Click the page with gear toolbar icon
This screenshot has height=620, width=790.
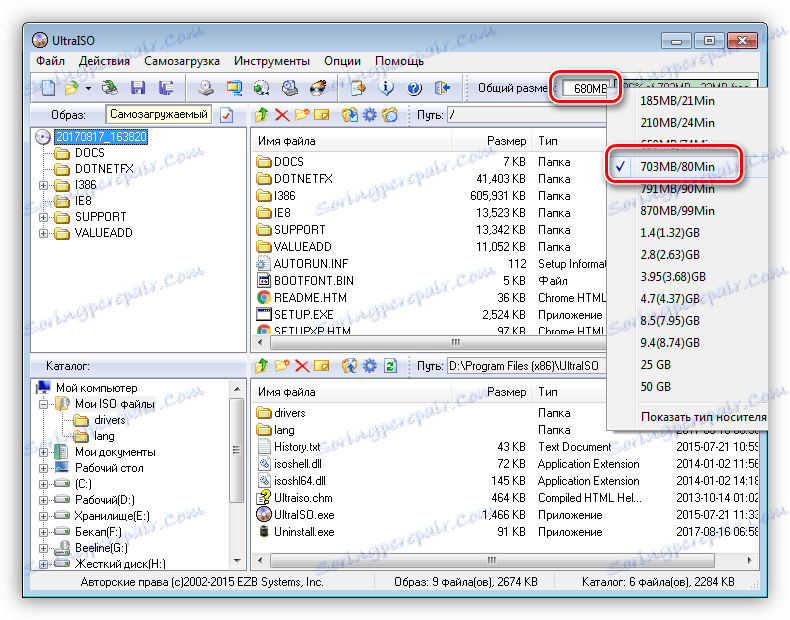(358, 88)
